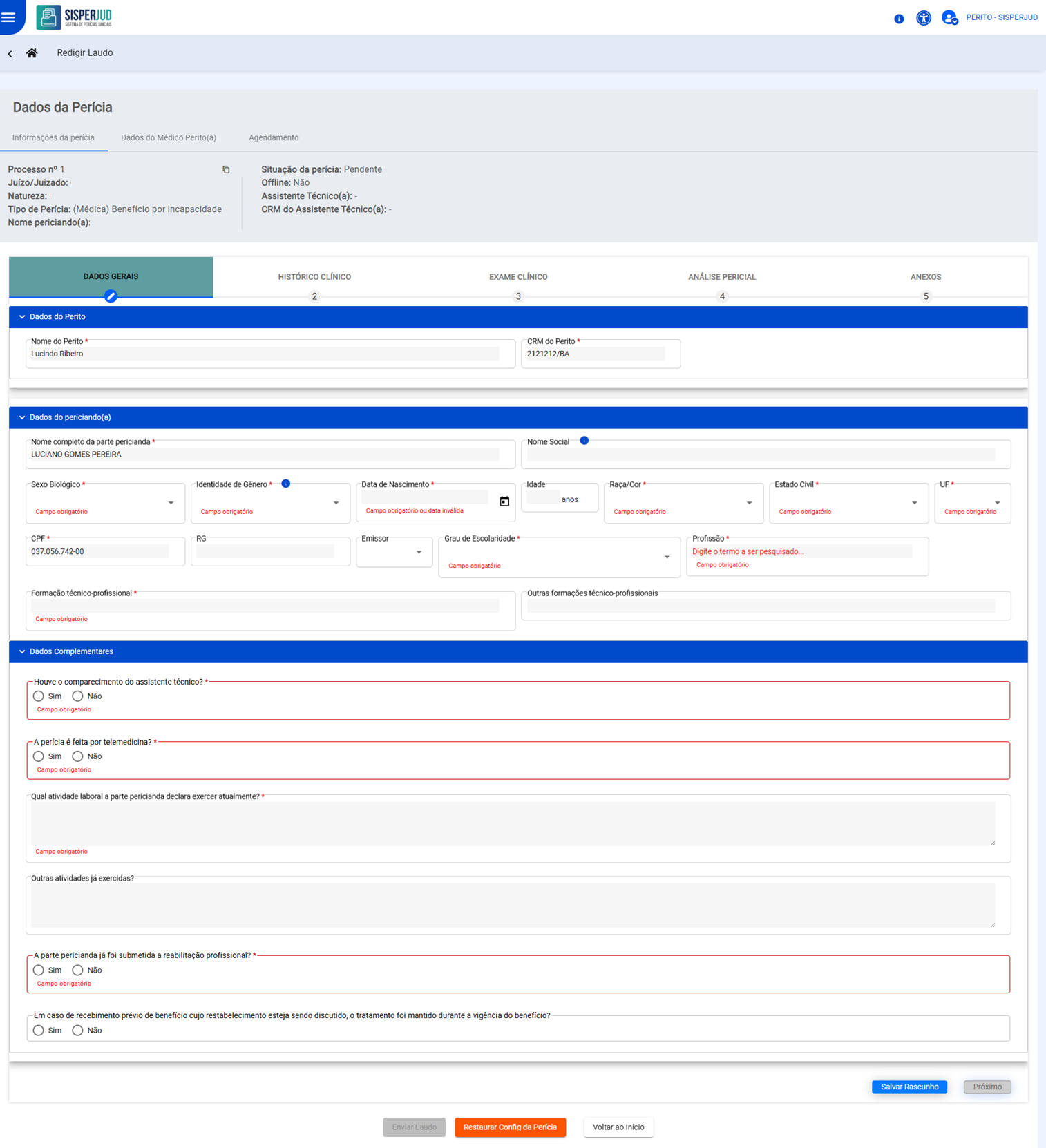Image resolution: width=1046 pixels, height=1148 pixels.
Task: Open the Sexo Biológico dropdown
Action: 105,502
